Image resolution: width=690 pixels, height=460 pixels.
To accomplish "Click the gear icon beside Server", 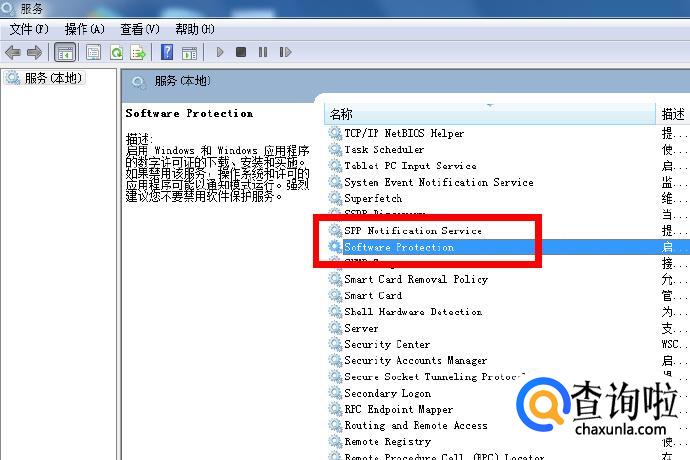I will (x=335, y=328).
